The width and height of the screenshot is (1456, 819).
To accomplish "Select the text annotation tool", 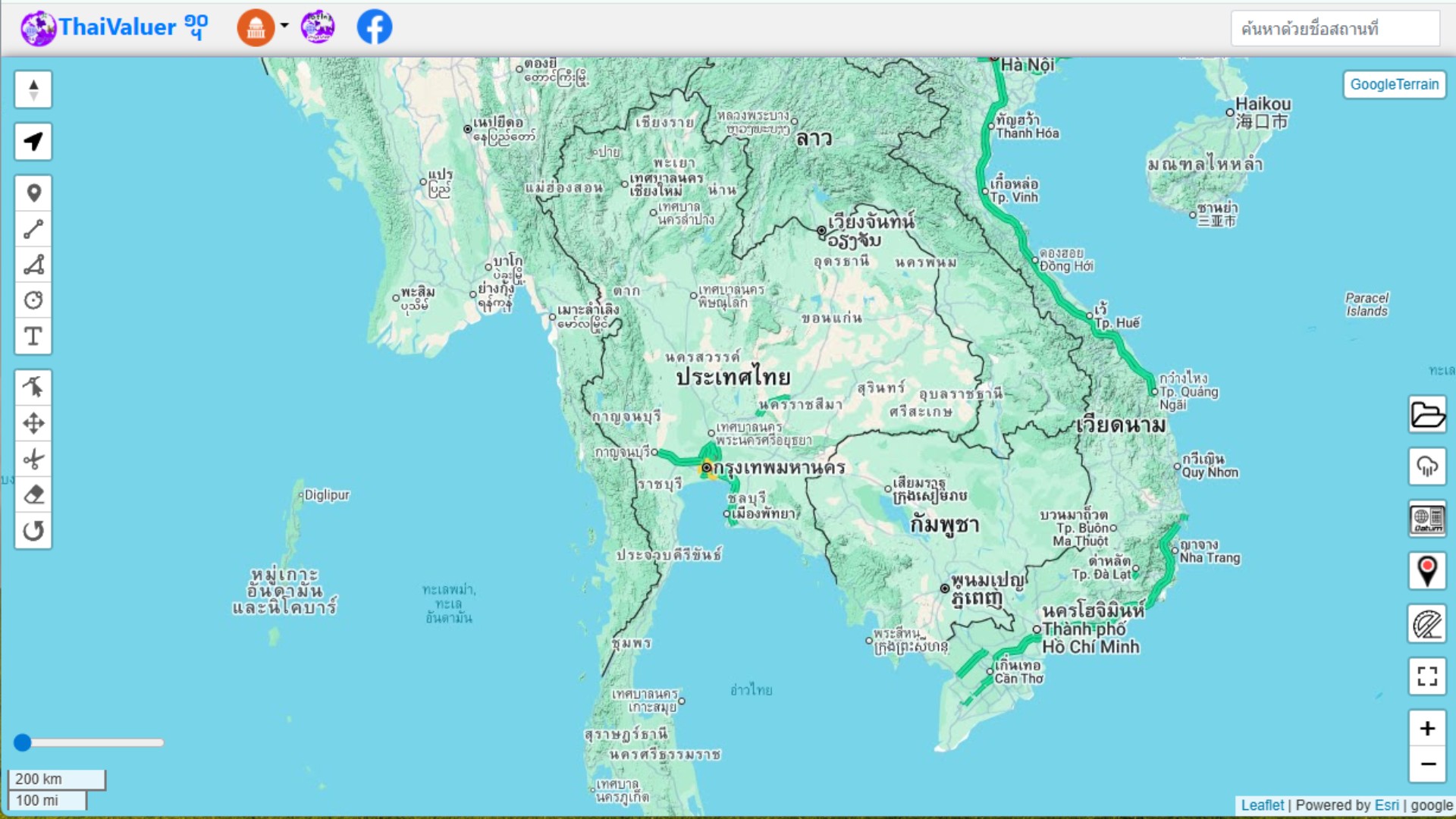I will [33, 336].
